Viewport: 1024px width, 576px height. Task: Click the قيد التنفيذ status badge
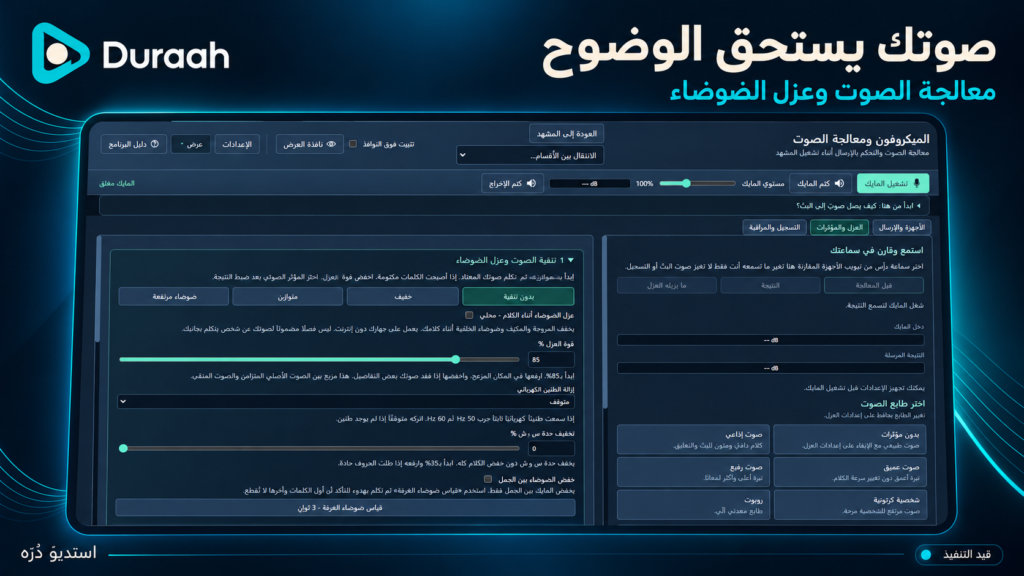coord(959,554)
